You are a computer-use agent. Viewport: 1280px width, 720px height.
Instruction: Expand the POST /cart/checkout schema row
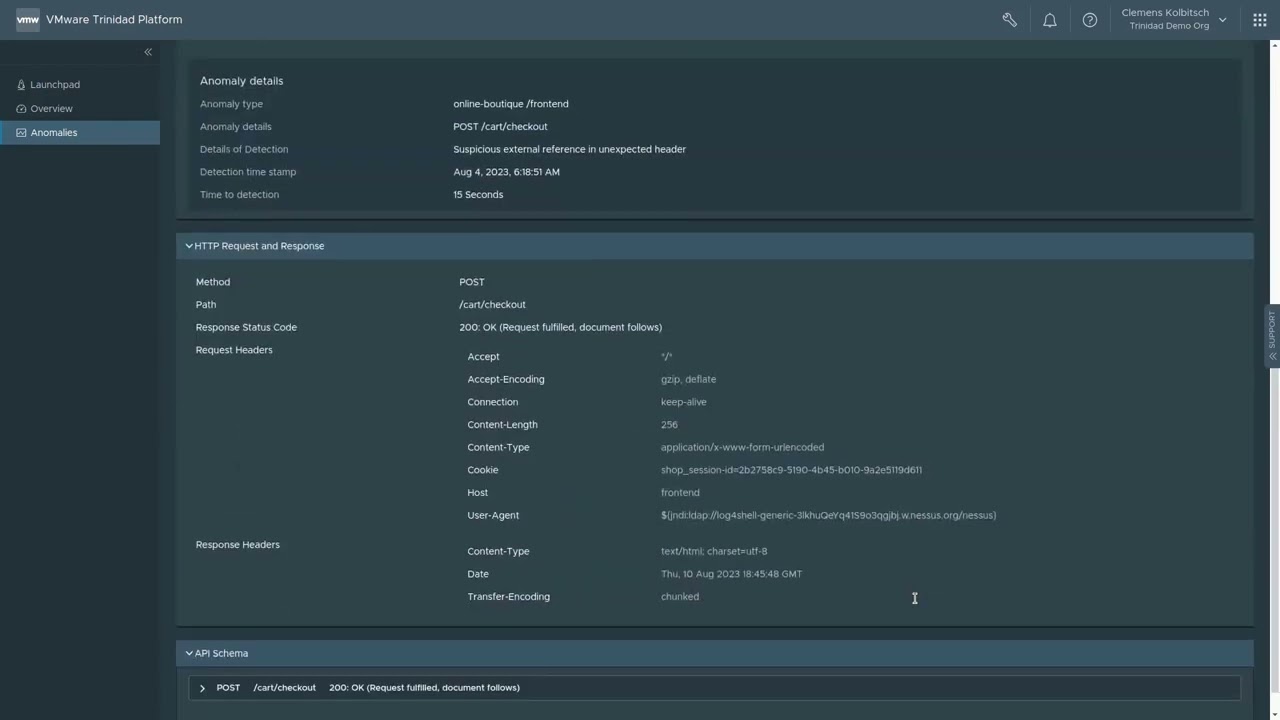[x=202, y=688]
